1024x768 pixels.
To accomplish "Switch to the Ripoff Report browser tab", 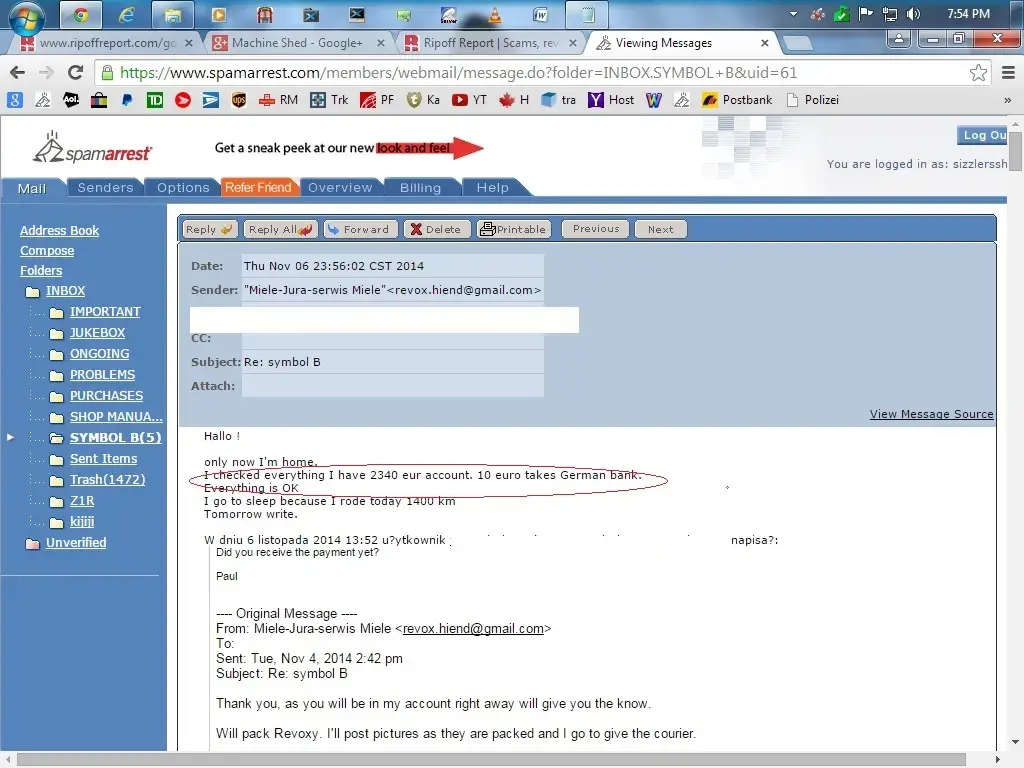I will (490, 43).
